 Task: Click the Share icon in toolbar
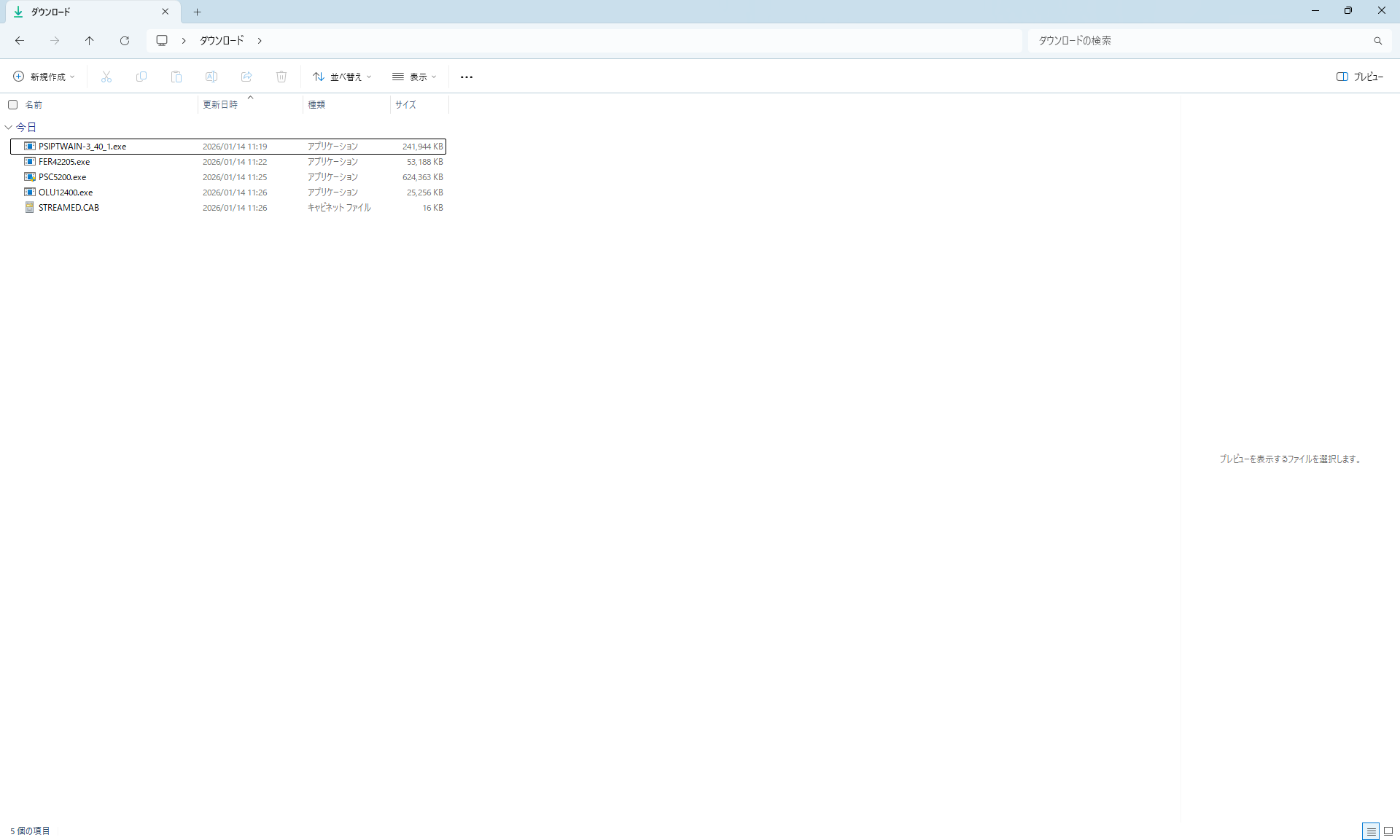tap(246, 77)
